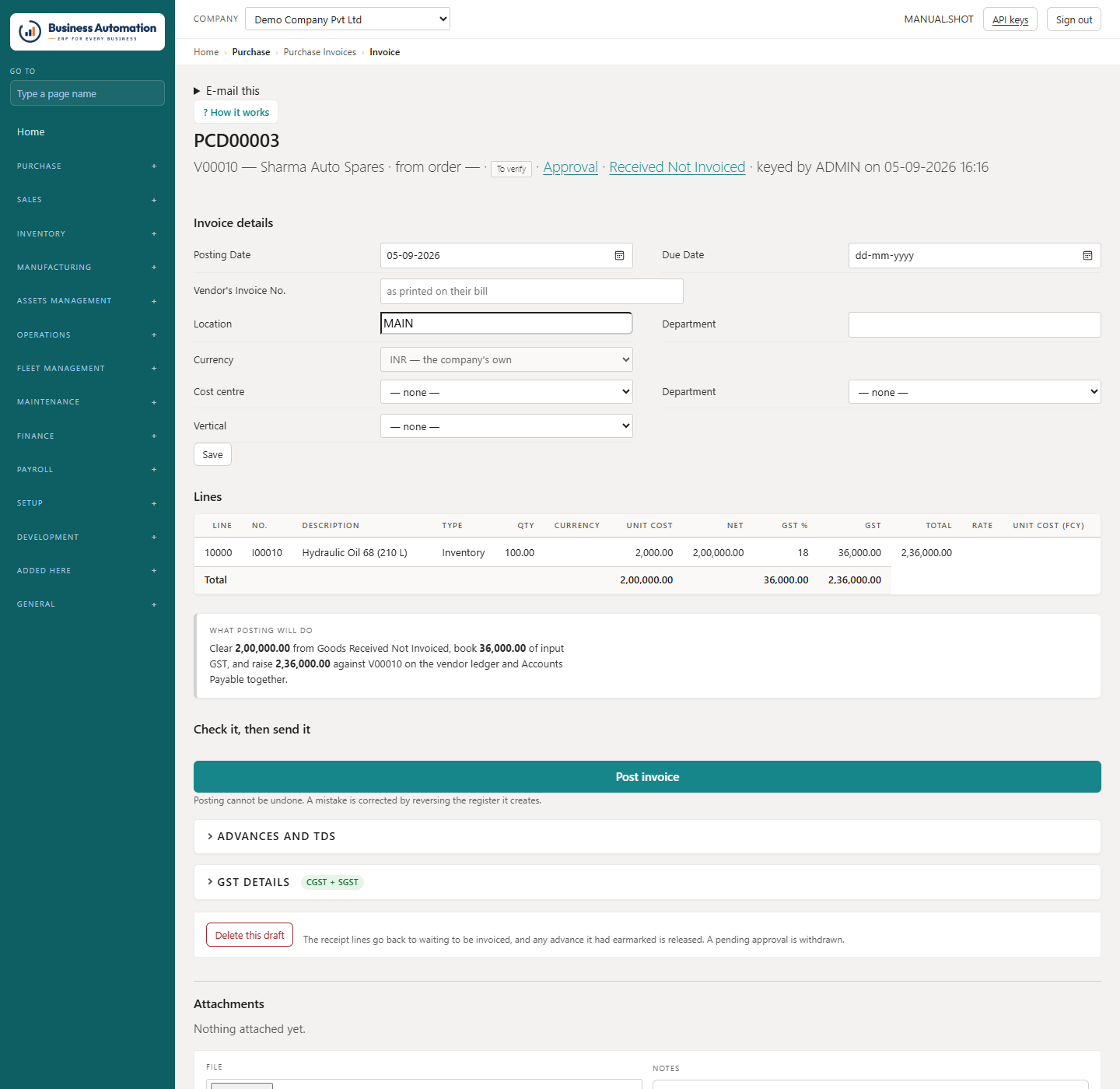Expand the Inventory sidebar section
1120x1089 pixels.
87,233
